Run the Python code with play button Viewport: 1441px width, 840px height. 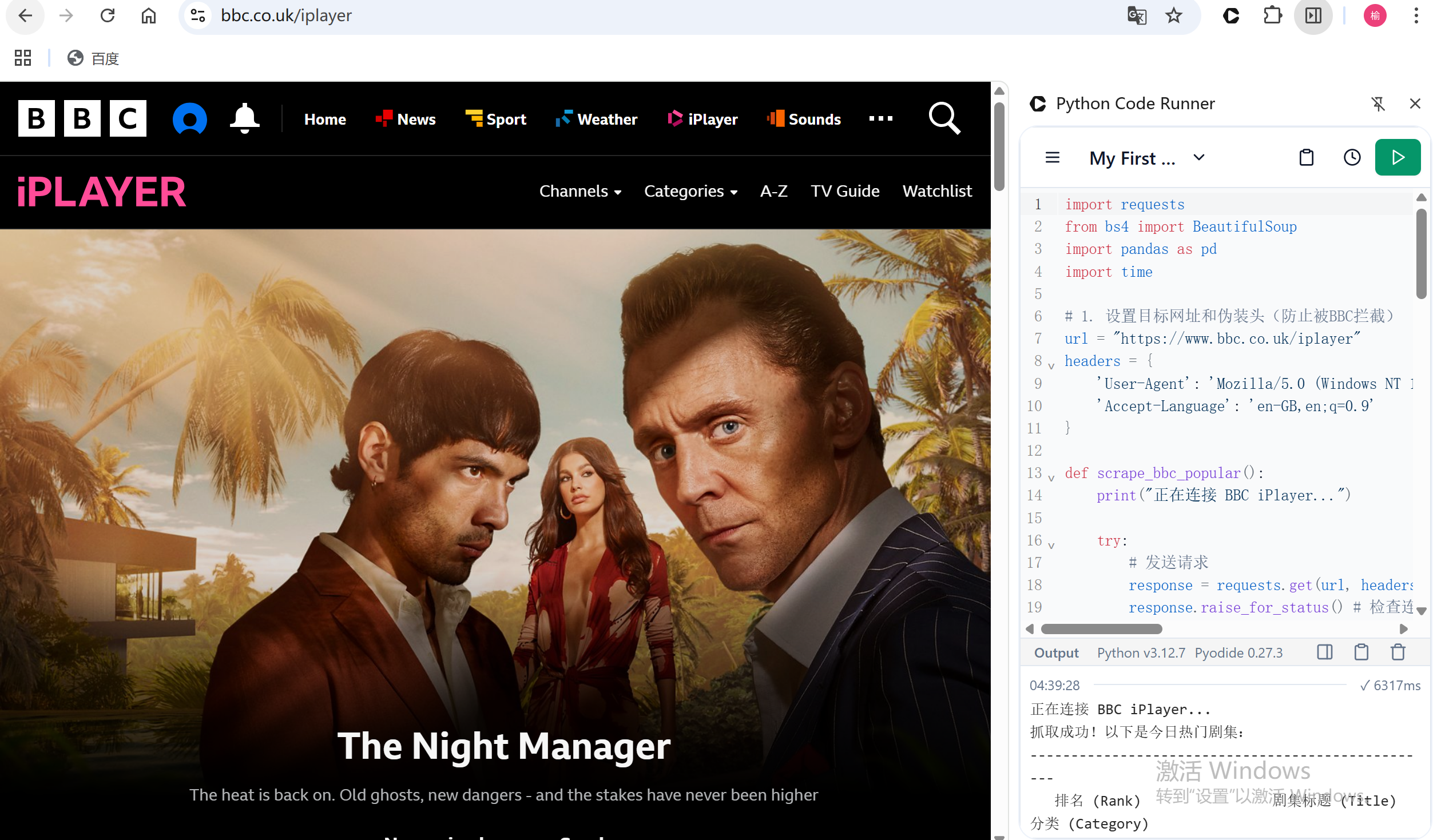click(1396, 157)
